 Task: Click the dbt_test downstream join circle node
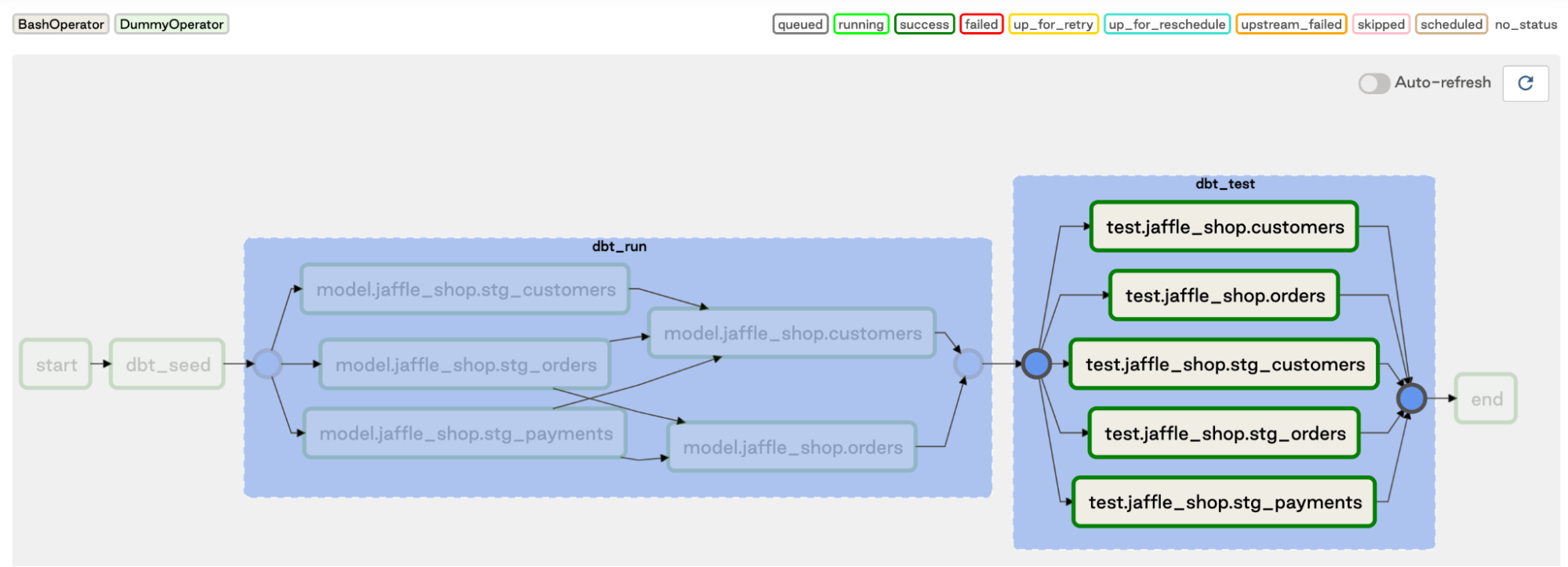click(x=1410, y=398)
